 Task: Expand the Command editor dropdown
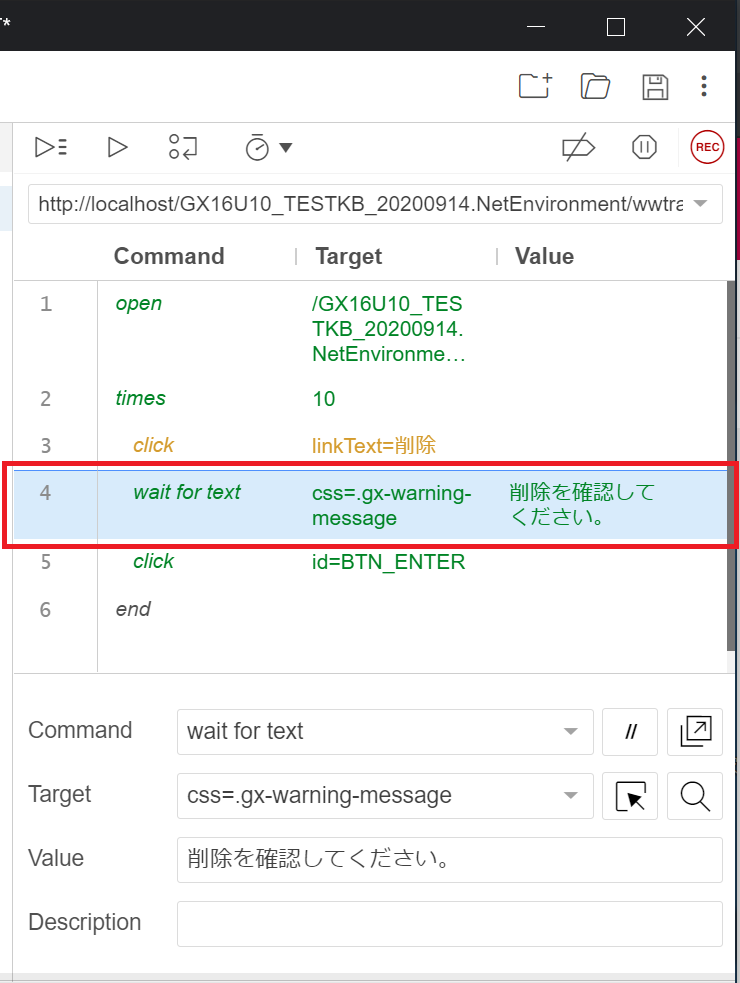[x=570, y=732]
